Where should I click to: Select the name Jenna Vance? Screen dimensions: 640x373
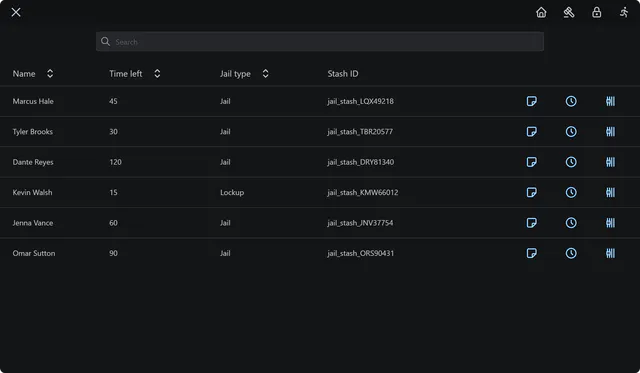pyautogui.click(x=33, y=223)
